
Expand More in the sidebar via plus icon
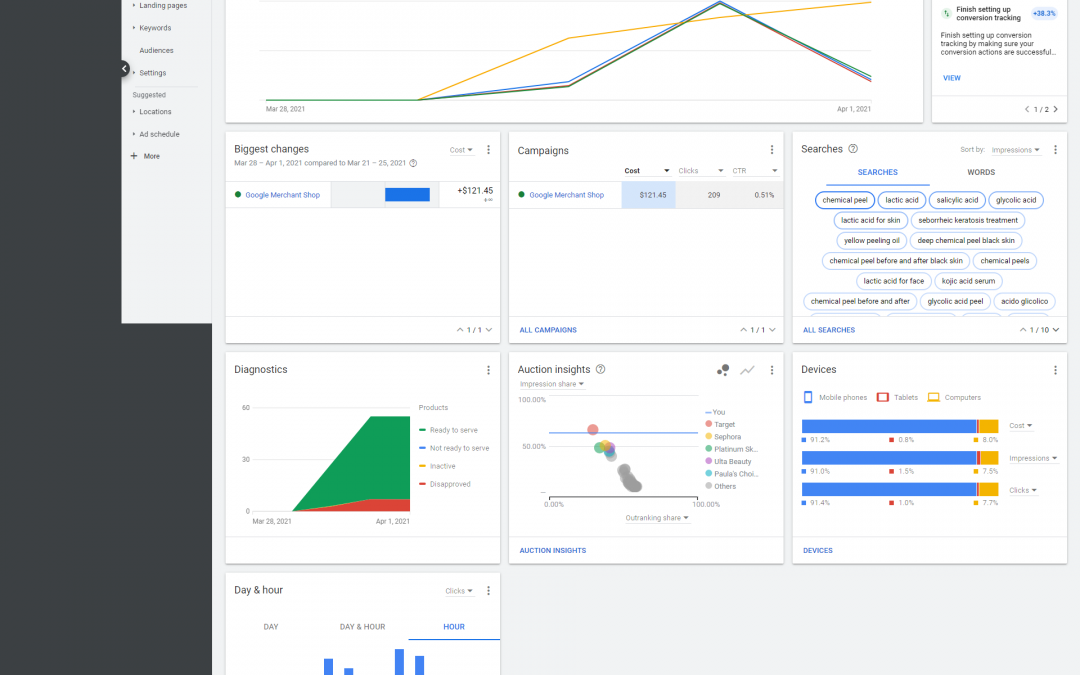(132, 156)
